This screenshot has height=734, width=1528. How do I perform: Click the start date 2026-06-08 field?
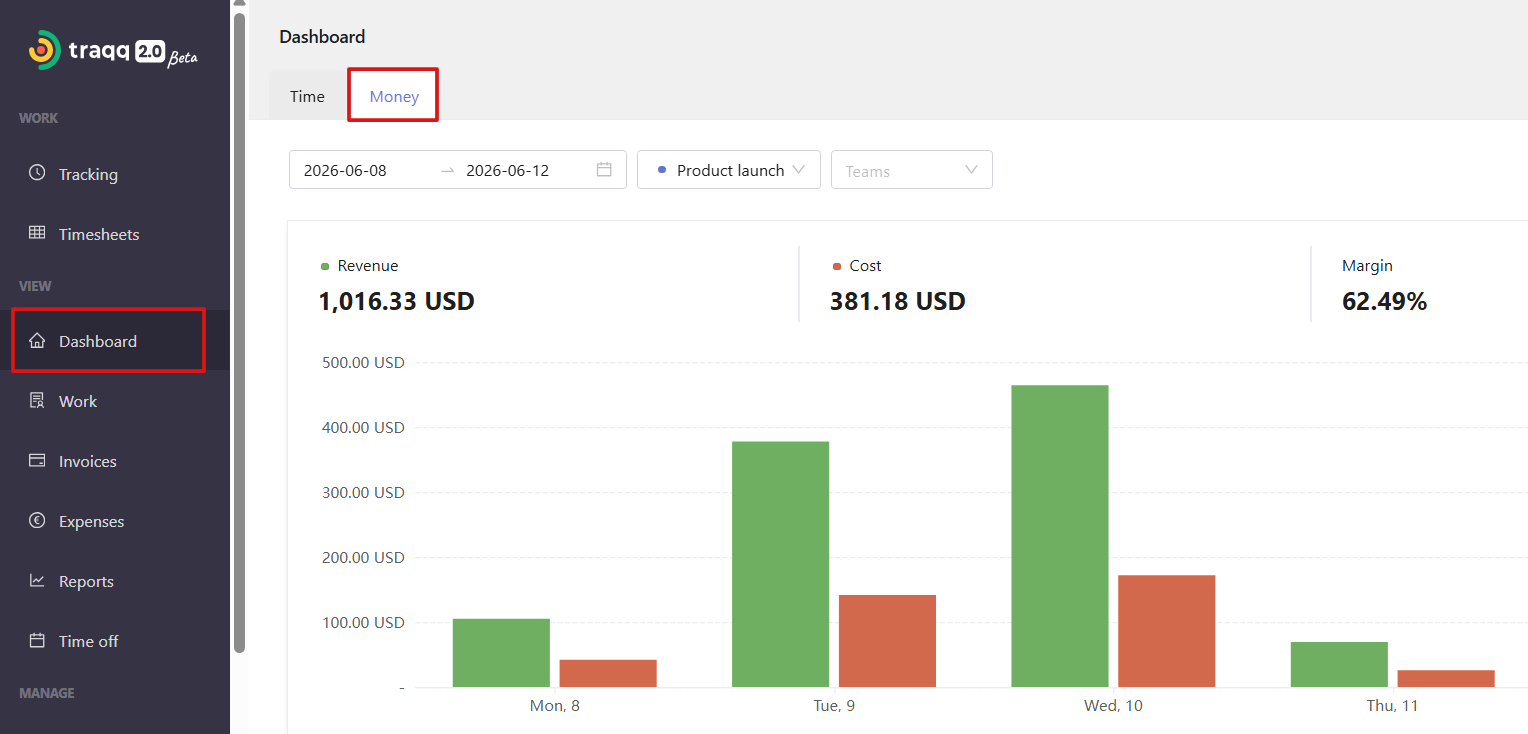pos(345,170)
